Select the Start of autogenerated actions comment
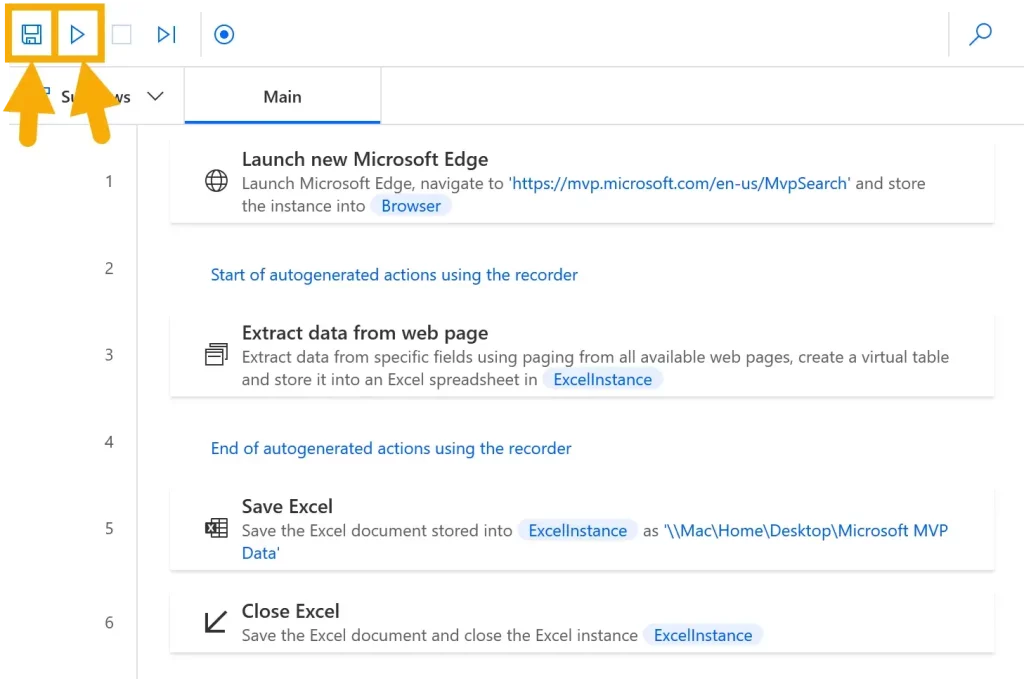 (x=394, y=275)
